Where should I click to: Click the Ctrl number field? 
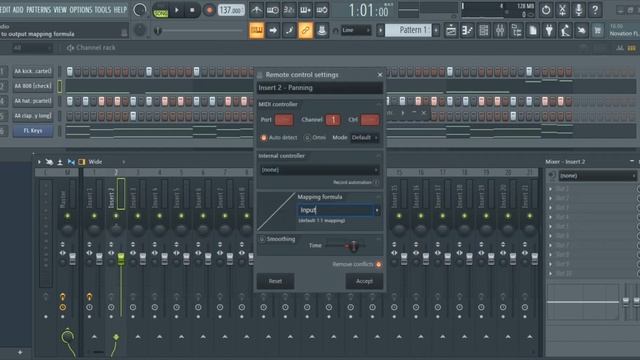click(370, 120)
